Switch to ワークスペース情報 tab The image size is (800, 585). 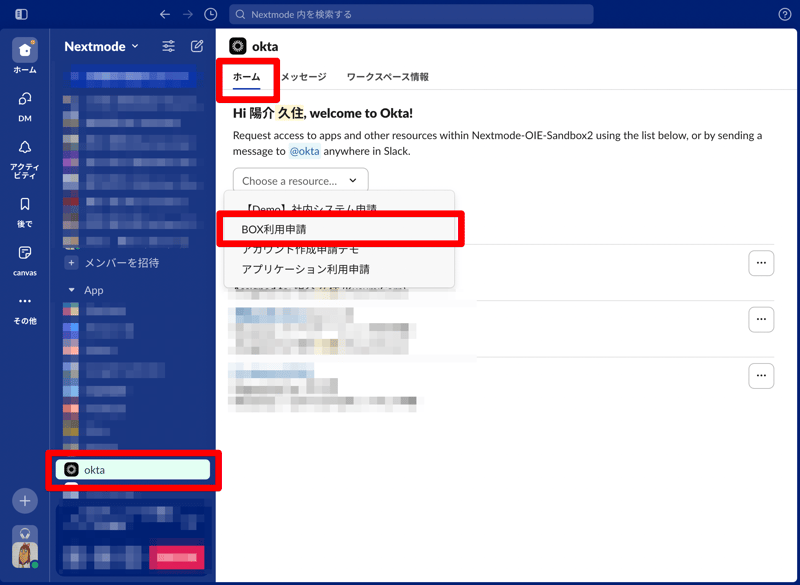pos(388,77)
